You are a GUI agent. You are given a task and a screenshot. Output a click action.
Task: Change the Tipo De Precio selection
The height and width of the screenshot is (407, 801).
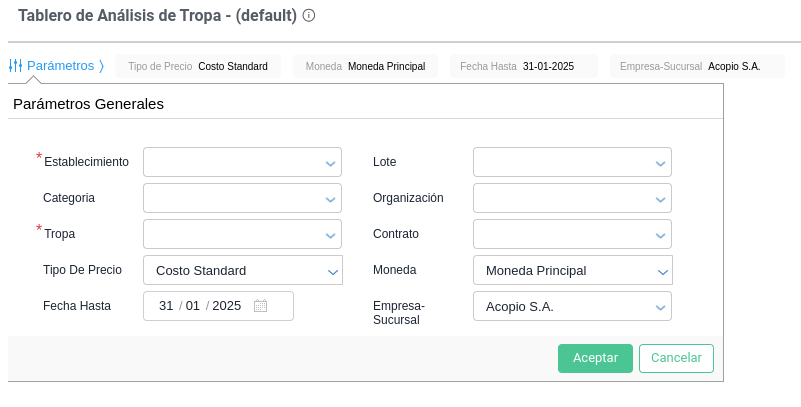[x=242, y=270]
